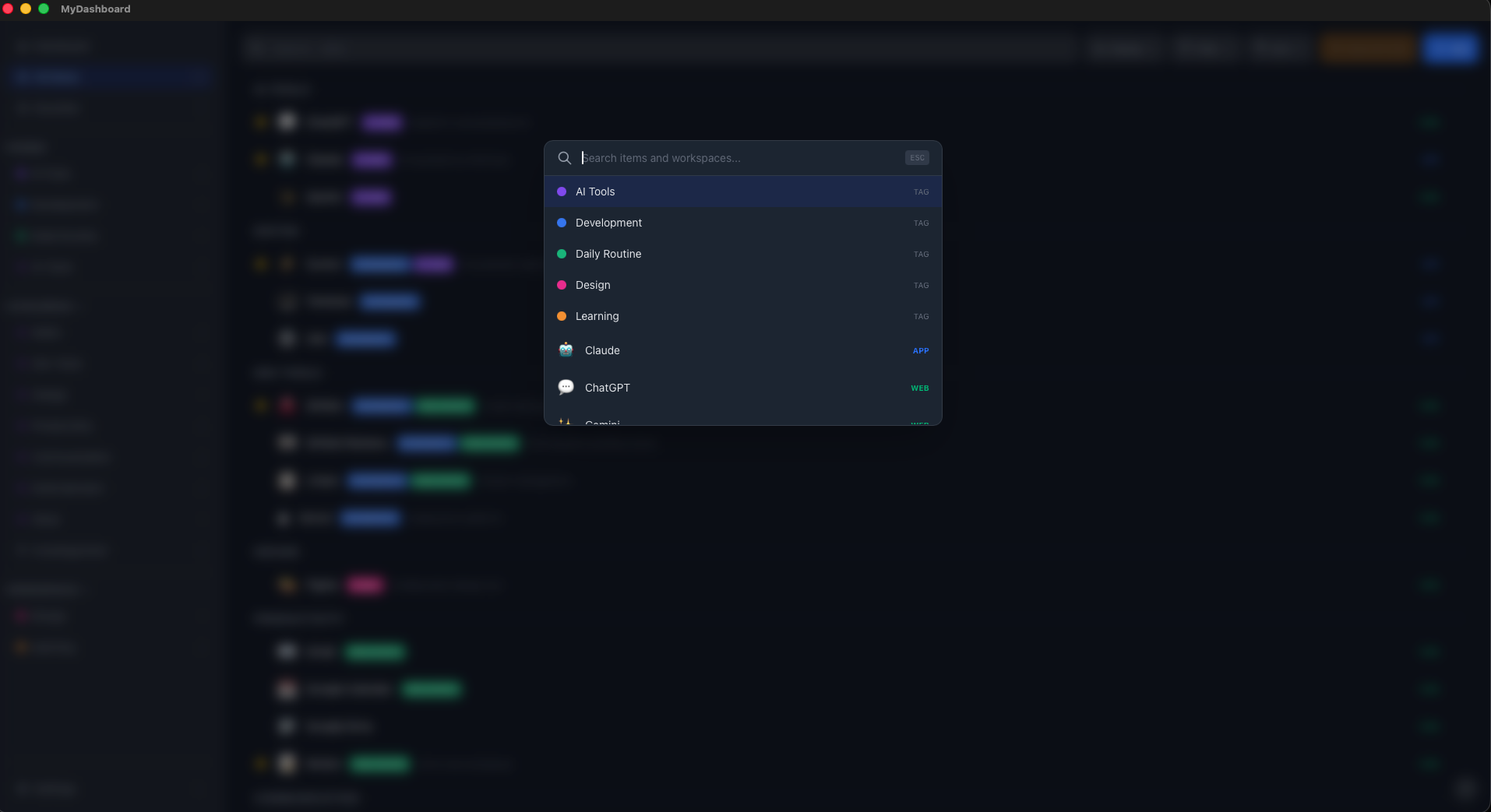Select the Daily Routine tag entry

coord(740,254)
